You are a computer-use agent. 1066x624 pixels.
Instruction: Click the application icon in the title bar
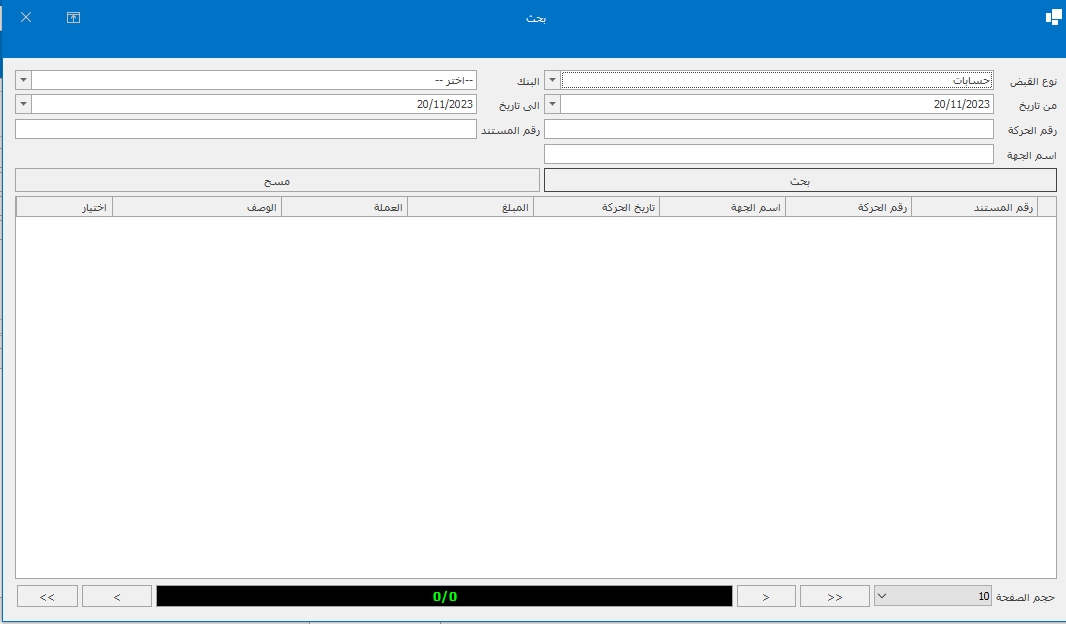point(1053,17)
